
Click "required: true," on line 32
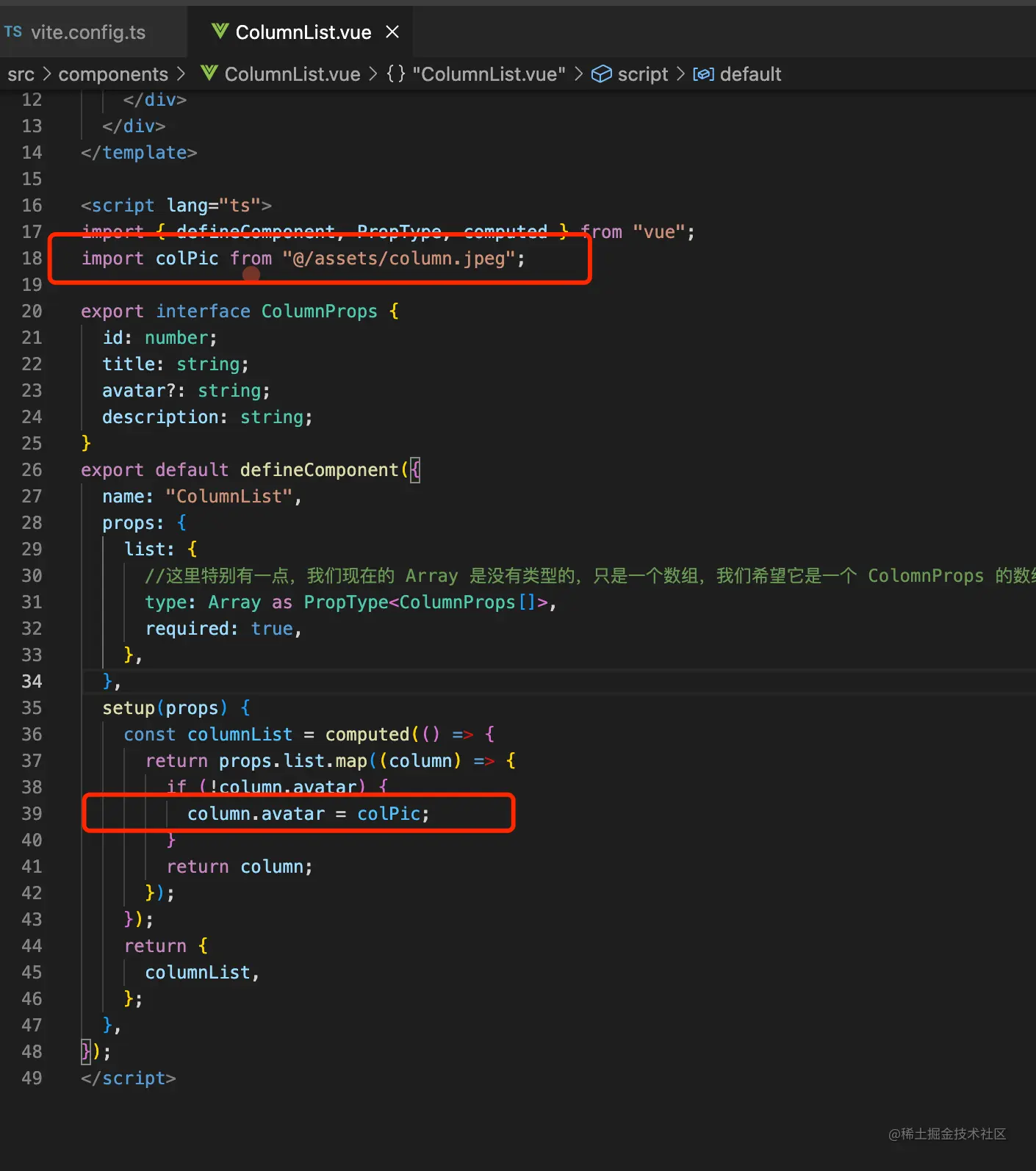[x=223, y=629]
